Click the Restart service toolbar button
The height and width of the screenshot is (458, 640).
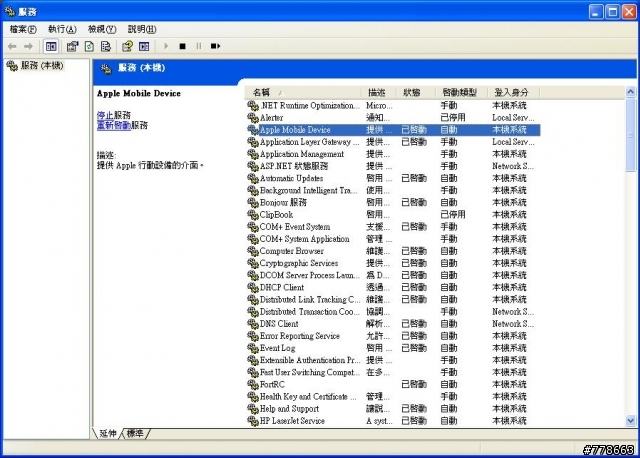point(215,46)
